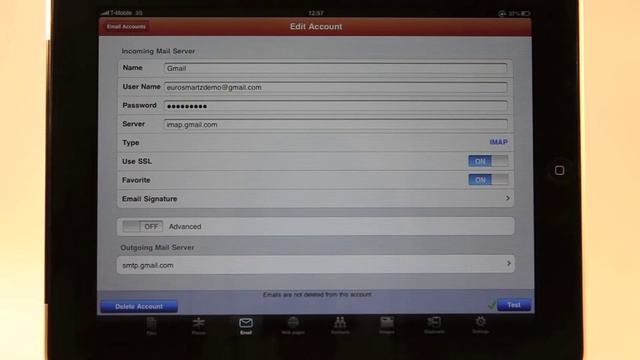Tap the Delete Account button
Screen dimensions: 640x360
coord(139,307)
